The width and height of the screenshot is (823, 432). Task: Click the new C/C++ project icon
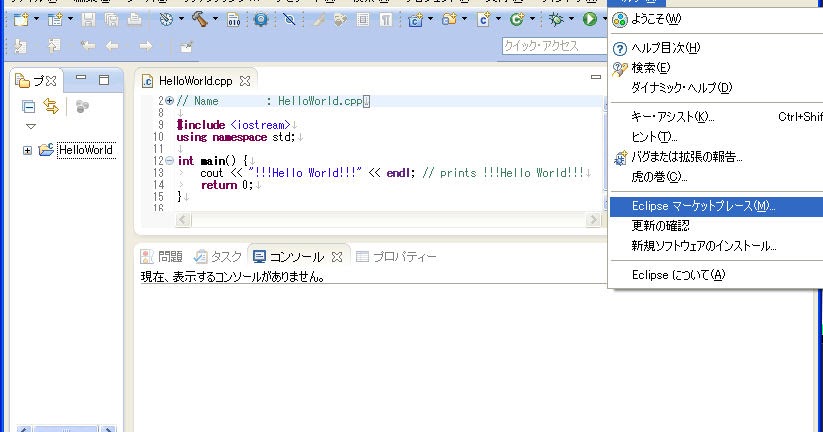pyautogui.click(x=415, y=20)
